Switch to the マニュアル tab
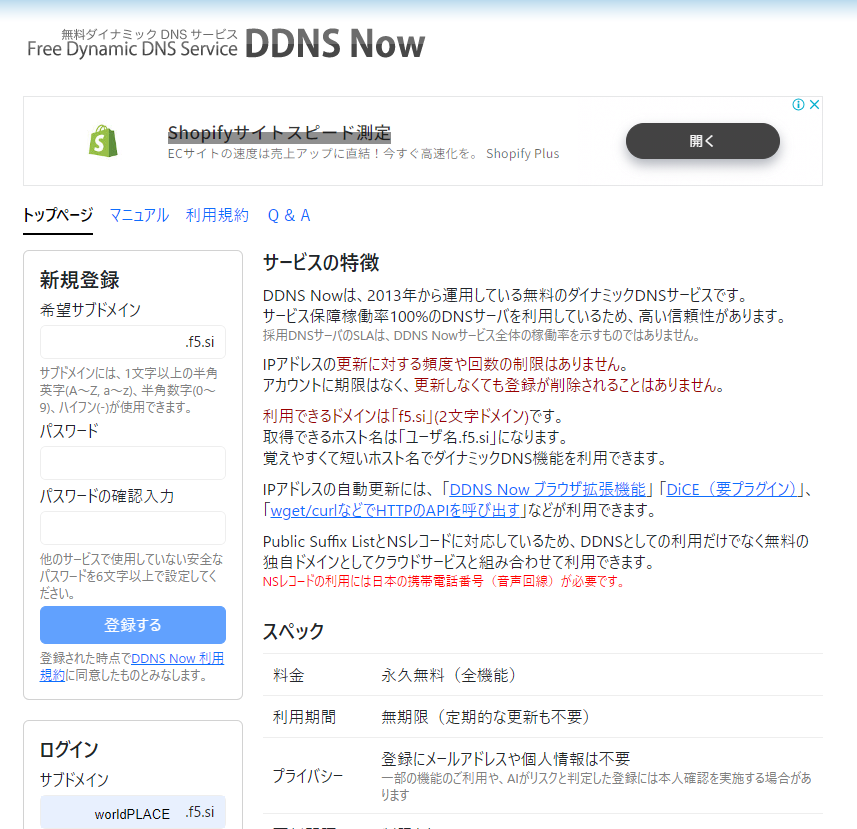Viewport: 857px width, 829px height. 139,215
